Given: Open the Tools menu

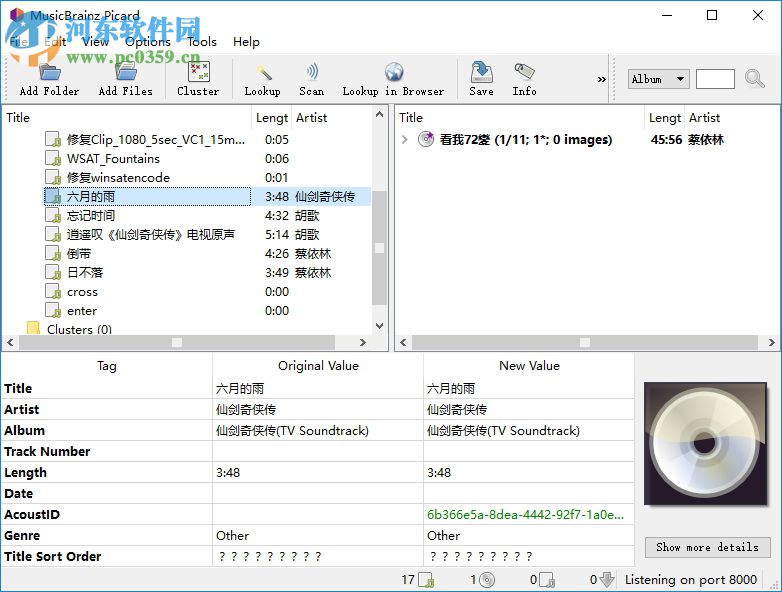Looking at the screenshot, I should coord(202,42).
